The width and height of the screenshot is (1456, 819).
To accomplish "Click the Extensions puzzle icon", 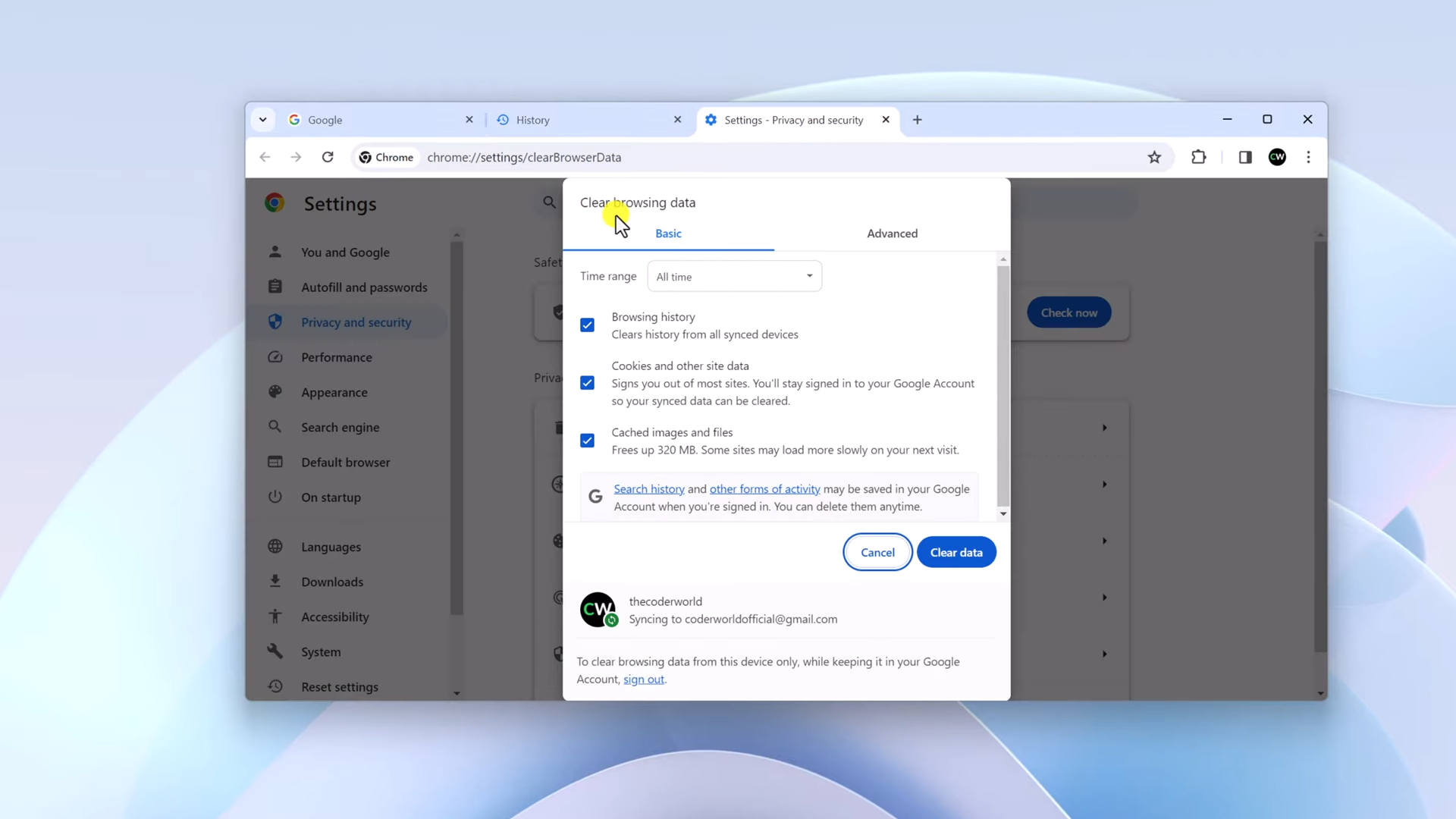I will (1199, 157).
